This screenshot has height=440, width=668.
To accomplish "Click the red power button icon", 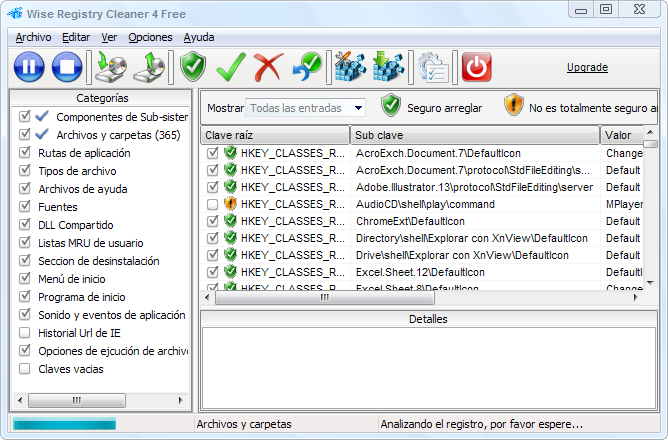I will point(477,67).
